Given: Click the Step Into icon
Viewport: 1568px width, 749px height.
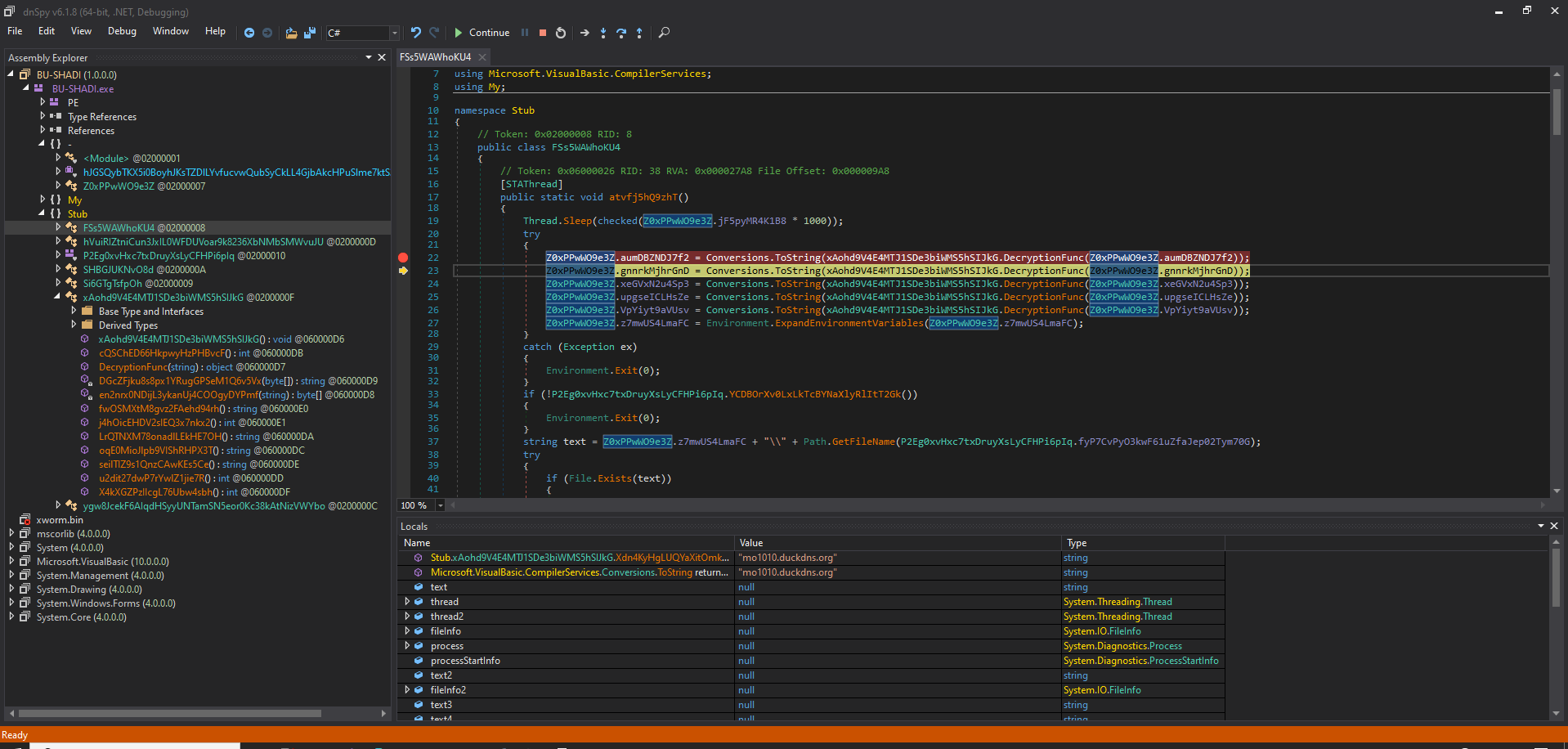Looking at the screenshot, I should (x=603, y=33).
